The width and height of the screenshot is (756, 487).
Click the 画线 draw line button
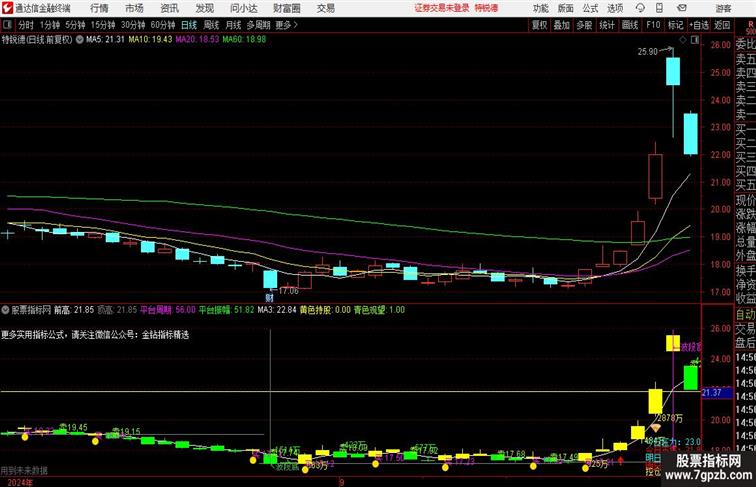630,25
